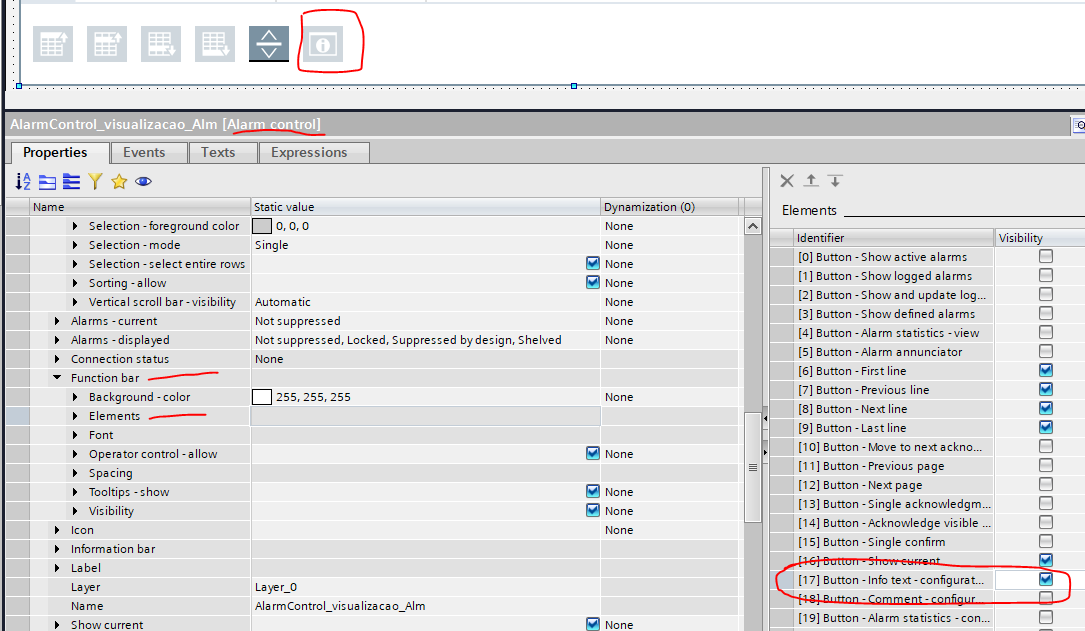Screen dimensions: 1085x631
Task: Sort properties alphabetically with A-Z icon
Action: click(24, 181)
